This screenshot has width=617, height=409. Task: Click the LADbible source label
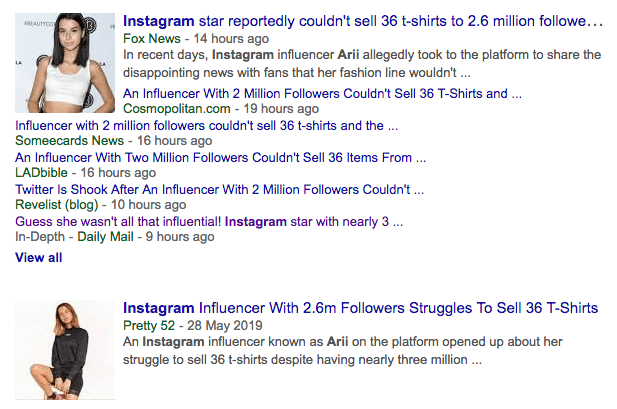pyautogui.click(x=43, y=173)
